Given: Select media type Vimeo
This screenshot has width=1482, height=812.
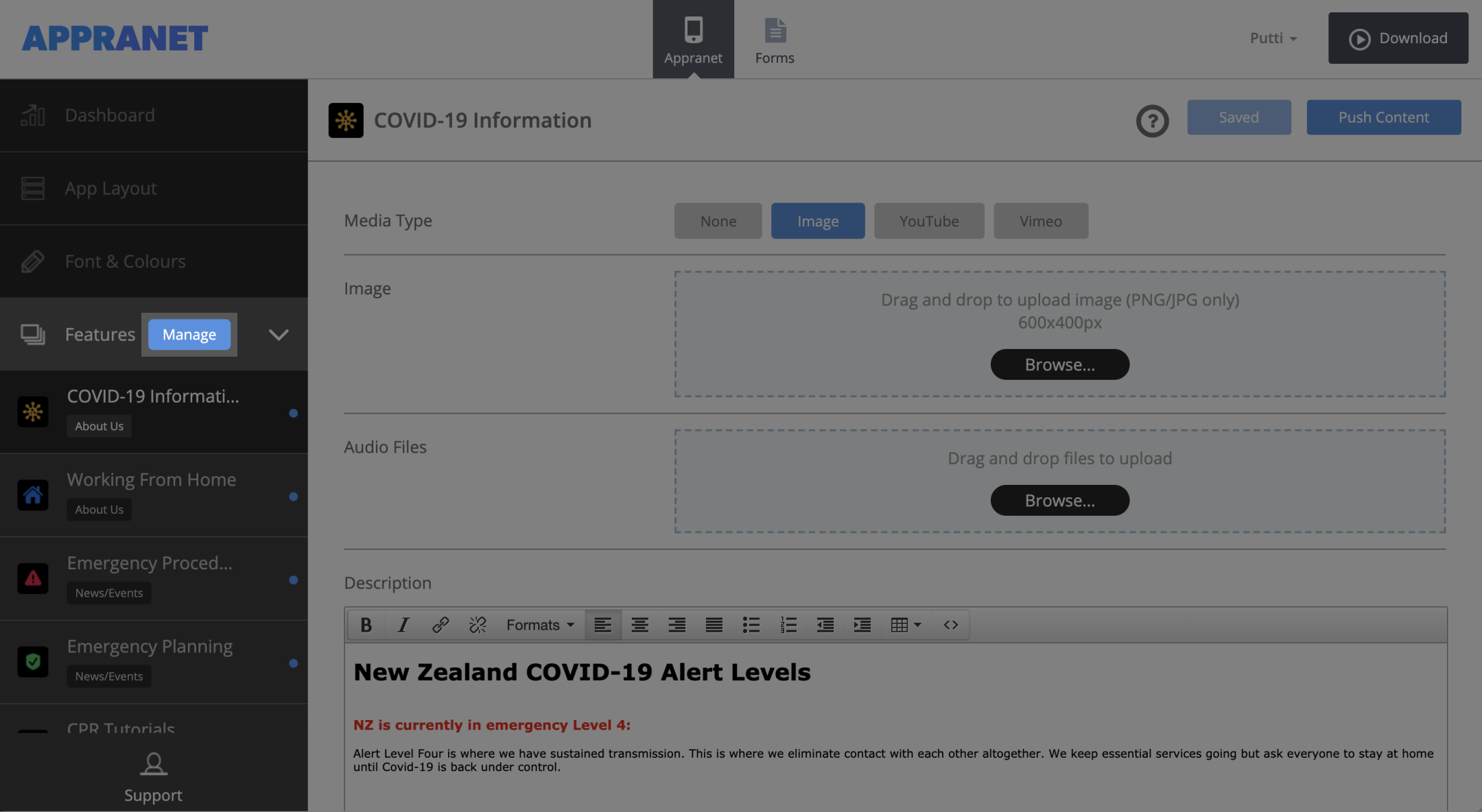Looking at the screenshot, I should (x=1041, y=221).
